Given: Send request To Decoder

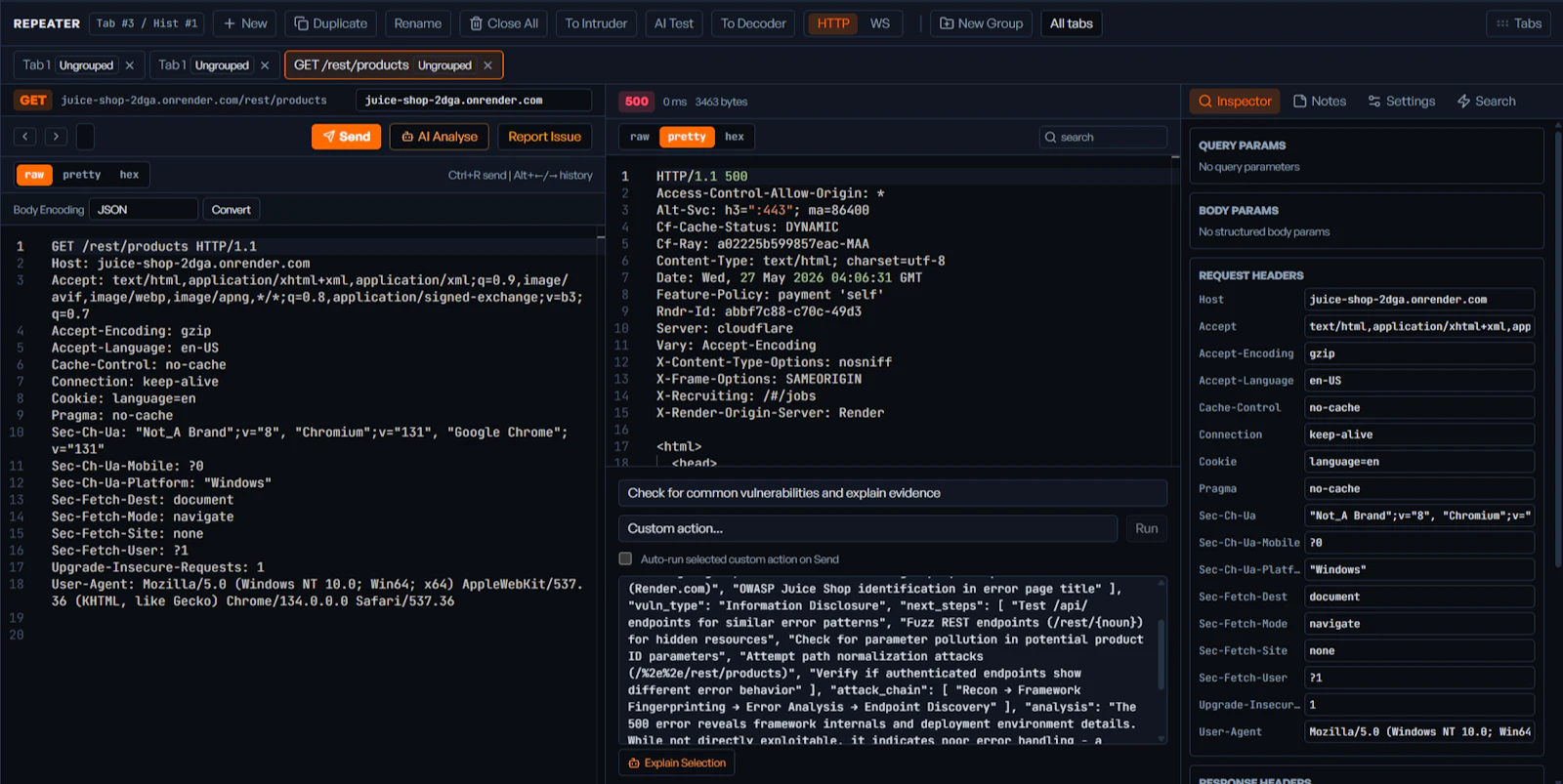Looking at the screenshot, I should point(753,23).
